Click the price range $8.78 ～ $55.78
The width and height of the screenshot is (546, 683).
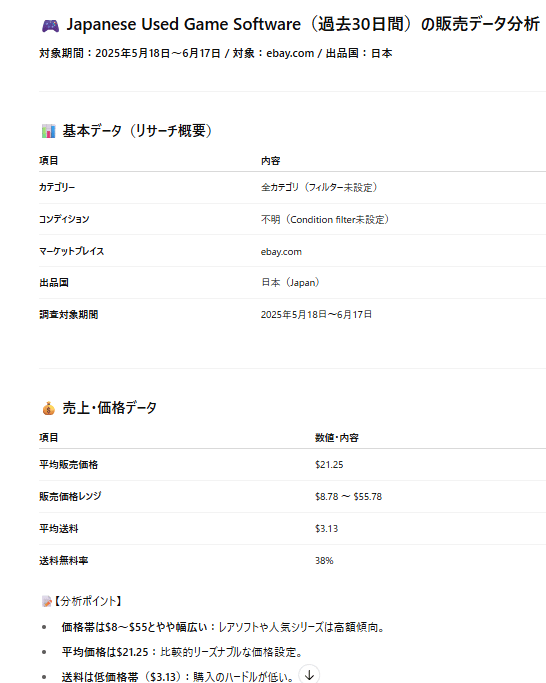coord(348,497)
